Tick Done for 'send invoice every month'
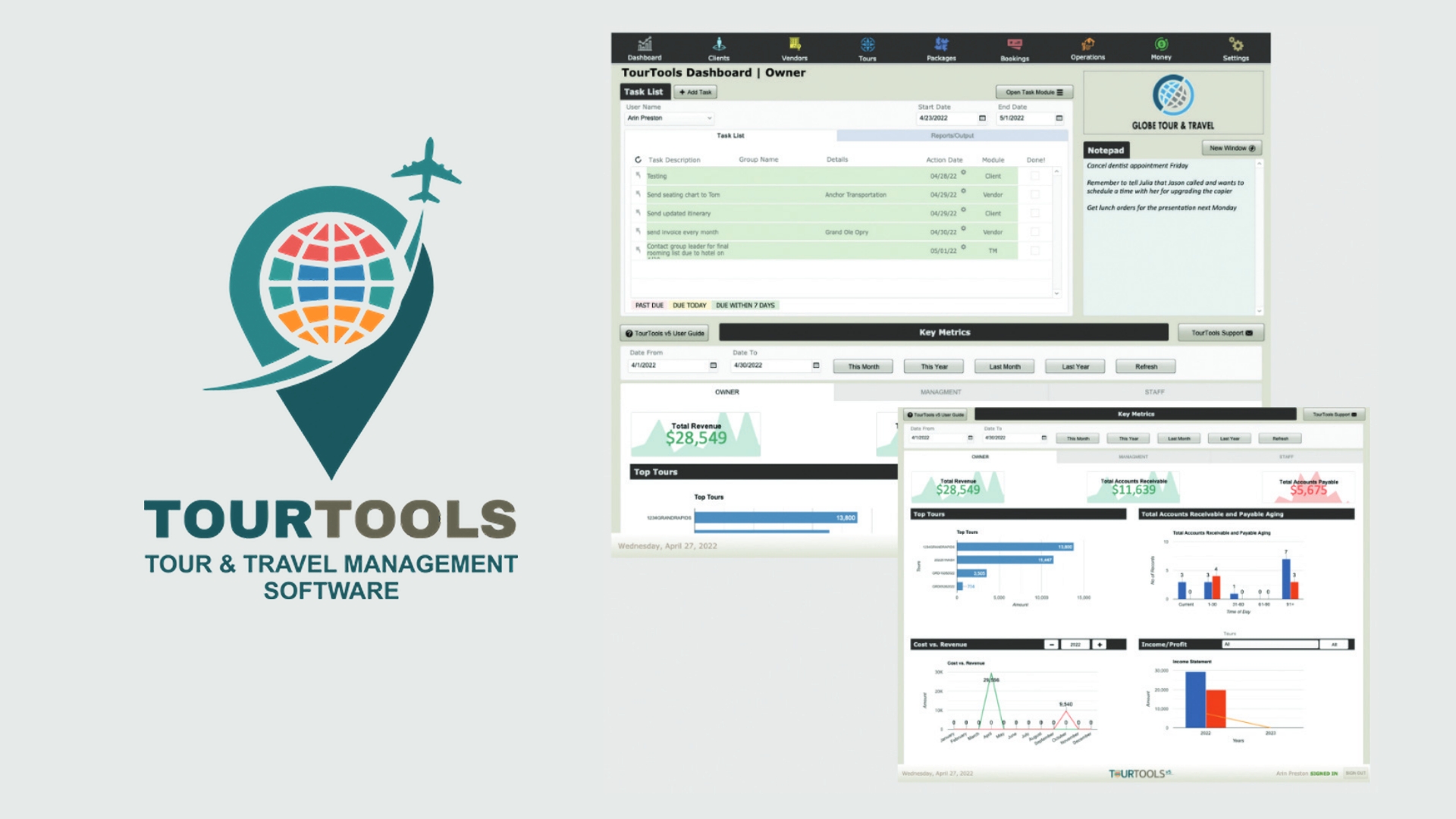The width and height of the screenshot is (1456, 819). pos(1035,232)
